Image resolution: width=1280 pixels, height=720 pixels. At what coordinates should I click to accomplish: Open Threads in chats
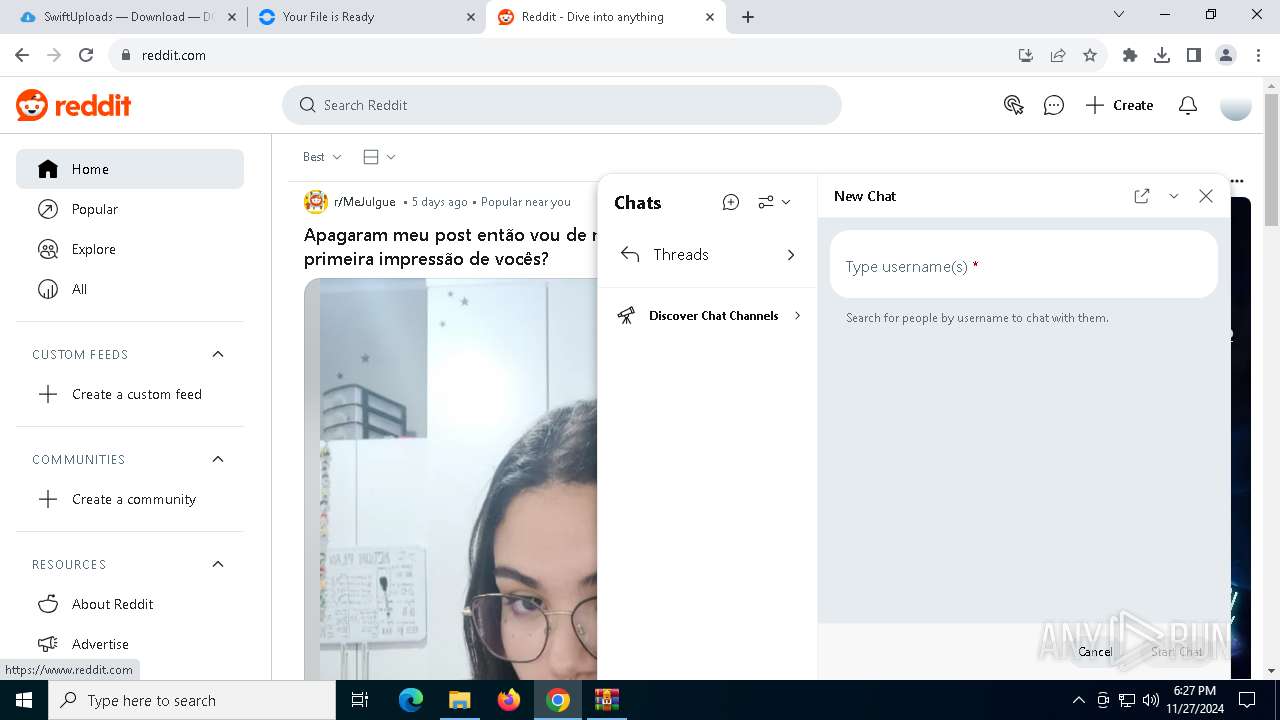point(708,255)
